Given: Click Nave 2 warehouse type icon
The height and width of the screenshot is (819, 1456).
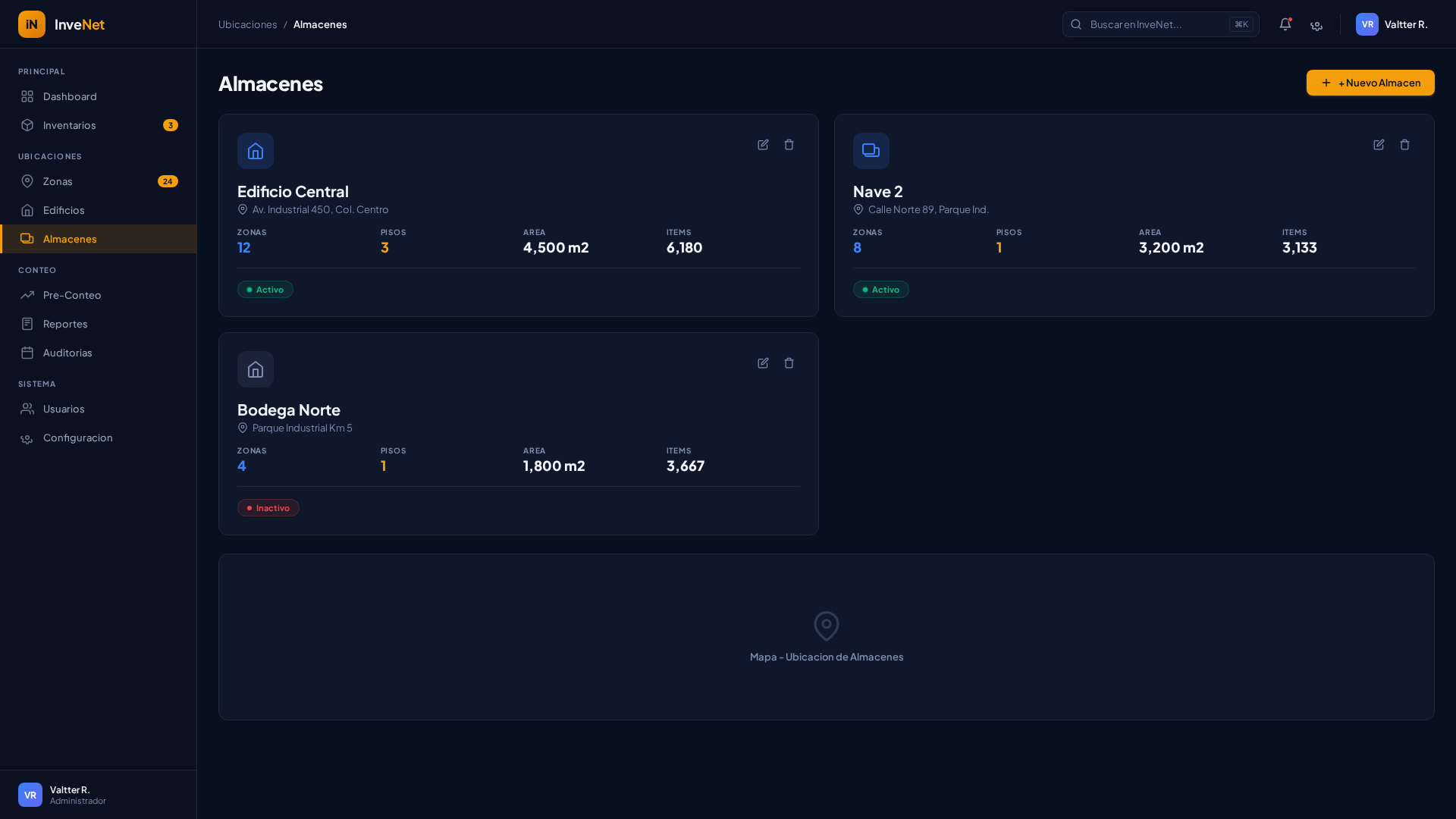Looking at the screenshot, I should click(x=871, y=151).
